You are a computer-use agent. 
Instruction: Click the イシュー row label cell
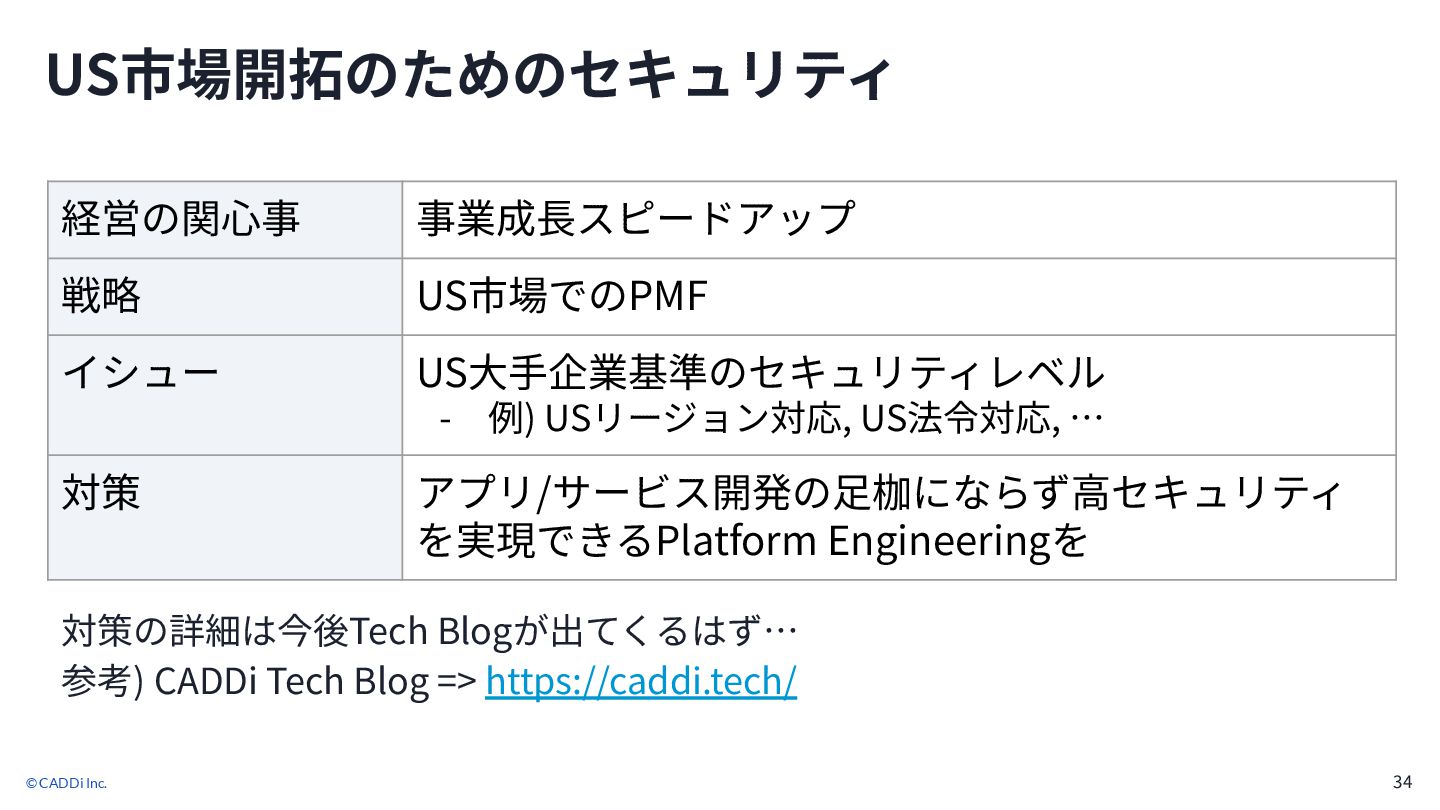click(x=225, y=395)
